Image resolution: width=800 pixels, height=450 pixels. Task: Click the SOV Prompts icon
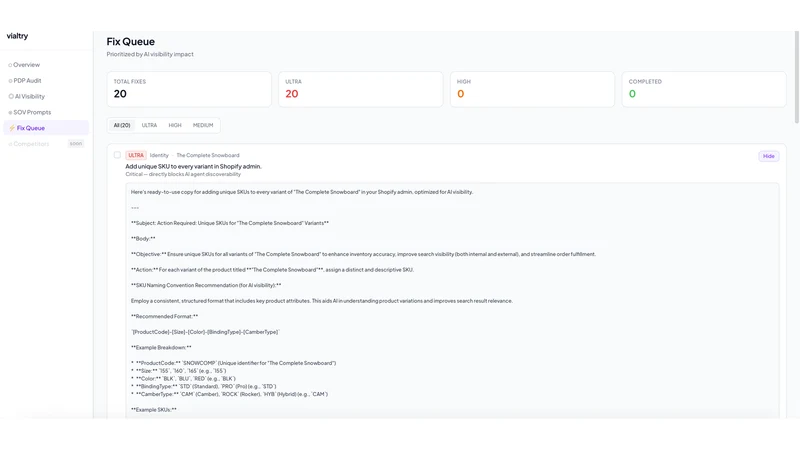tap(10, 112)
